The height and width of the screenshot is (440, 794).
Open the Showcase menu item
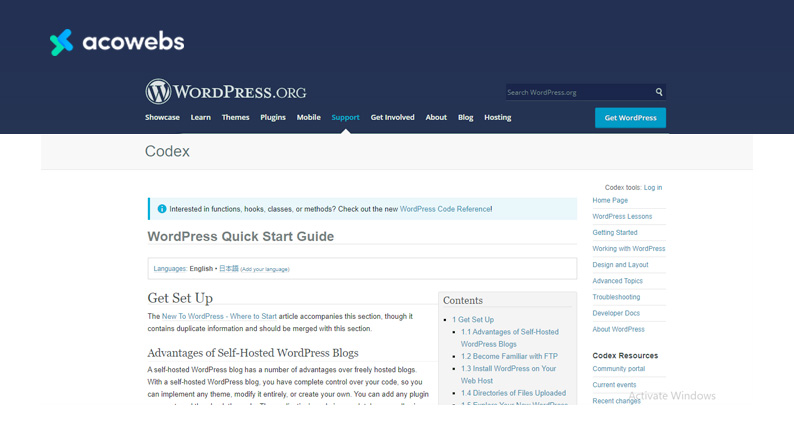click(x=162, y=117)
